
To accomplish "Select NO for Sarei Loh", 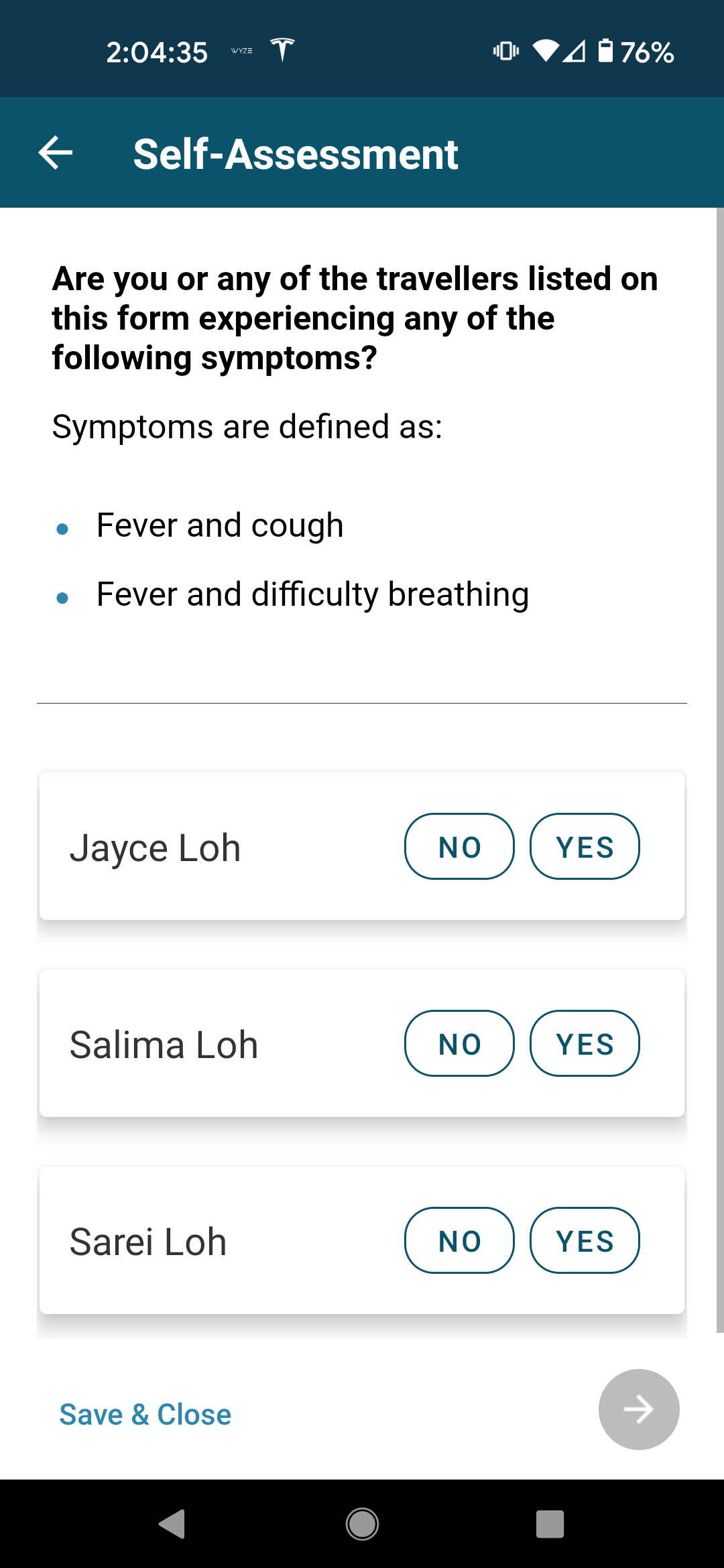I will click(x=459, y=1241).
